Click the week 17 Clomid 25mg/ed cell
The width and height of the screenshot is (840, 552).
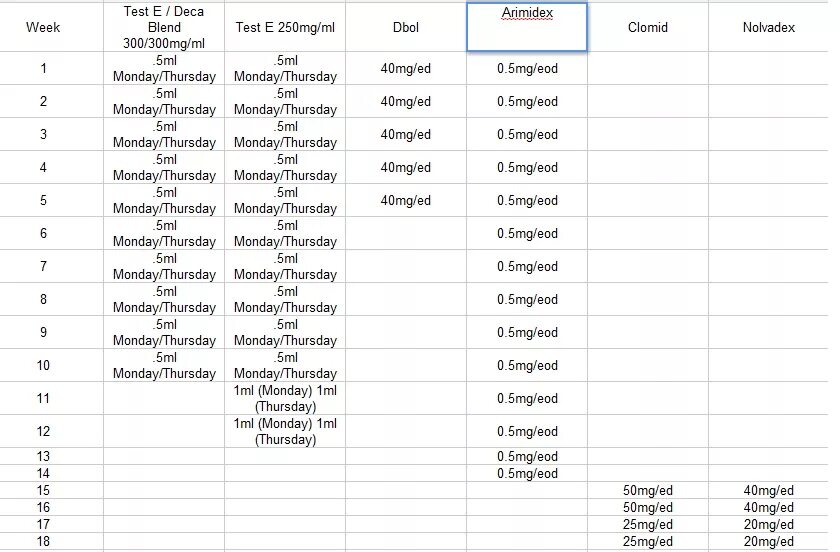[648, 524]
